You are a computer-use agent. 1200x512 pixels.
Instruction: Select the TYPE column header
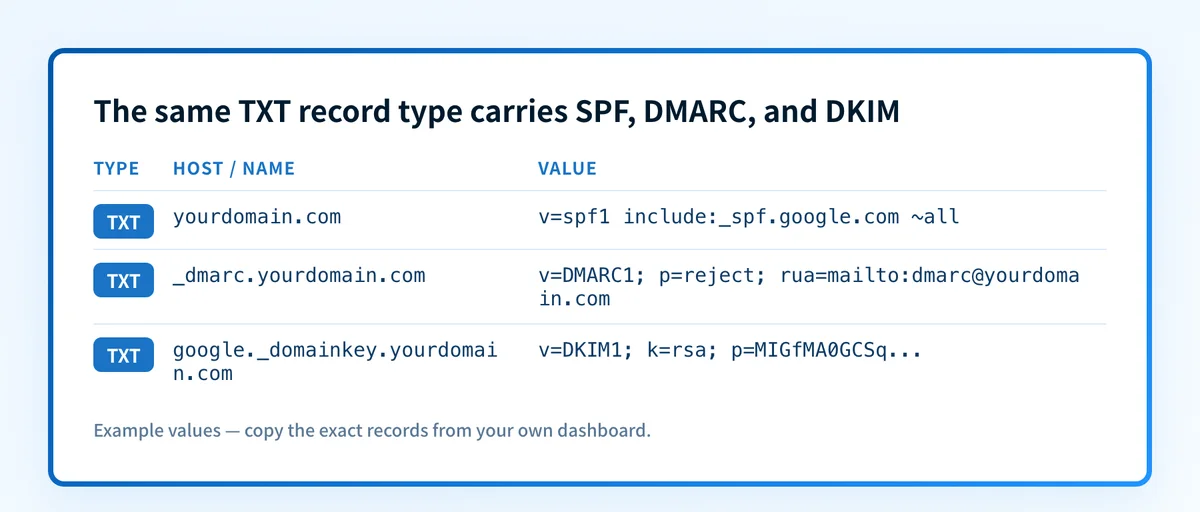[117, 168]
